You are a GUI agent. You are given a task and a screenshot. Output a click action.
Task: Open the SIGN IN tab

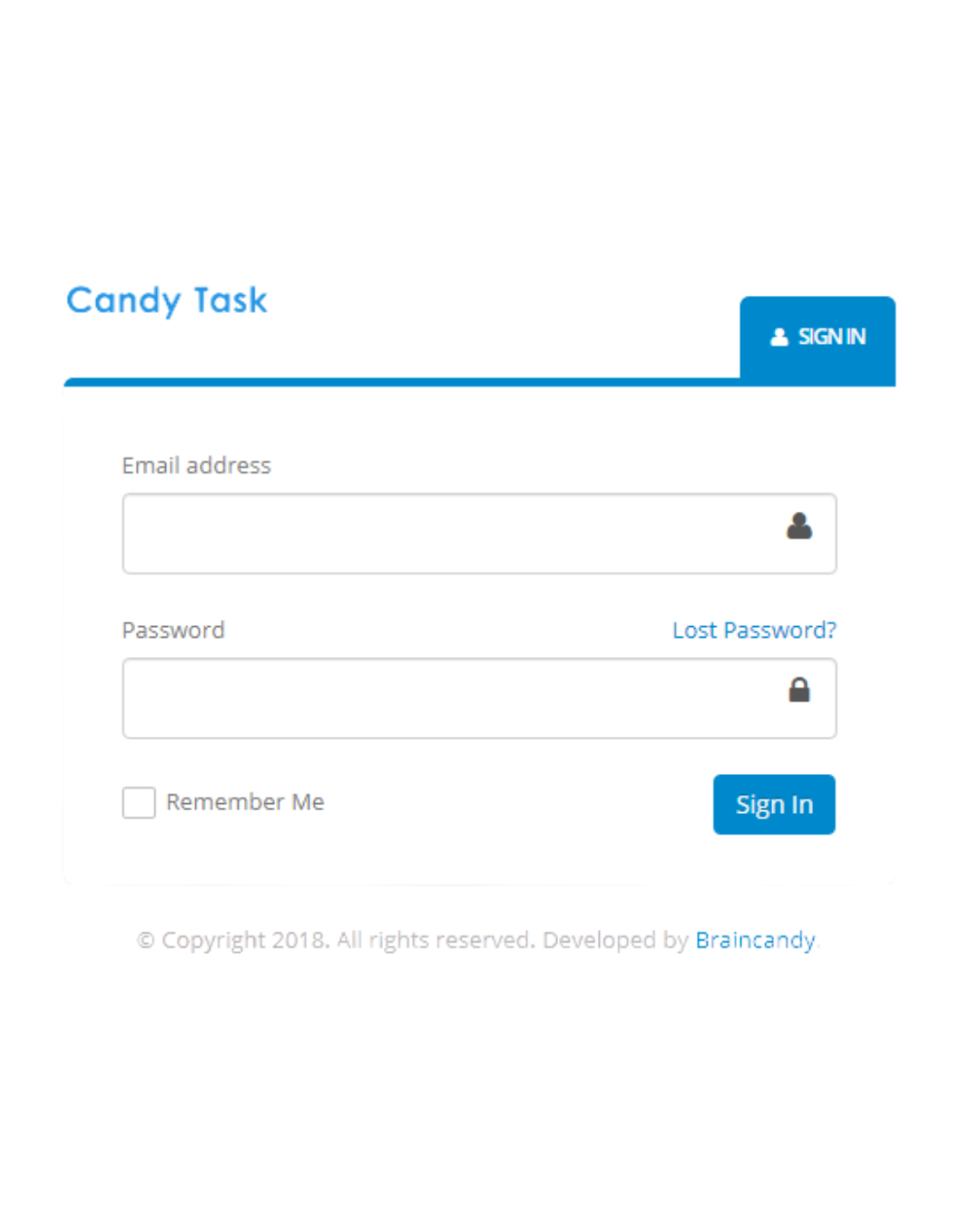click(x=818, y=338)
